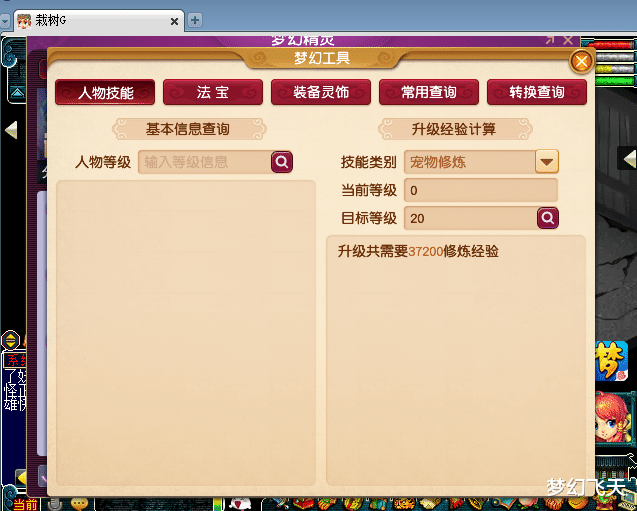
Task: Open the tab list dropdown arrow
Action: pyautogui.click(x=5, y=21)
